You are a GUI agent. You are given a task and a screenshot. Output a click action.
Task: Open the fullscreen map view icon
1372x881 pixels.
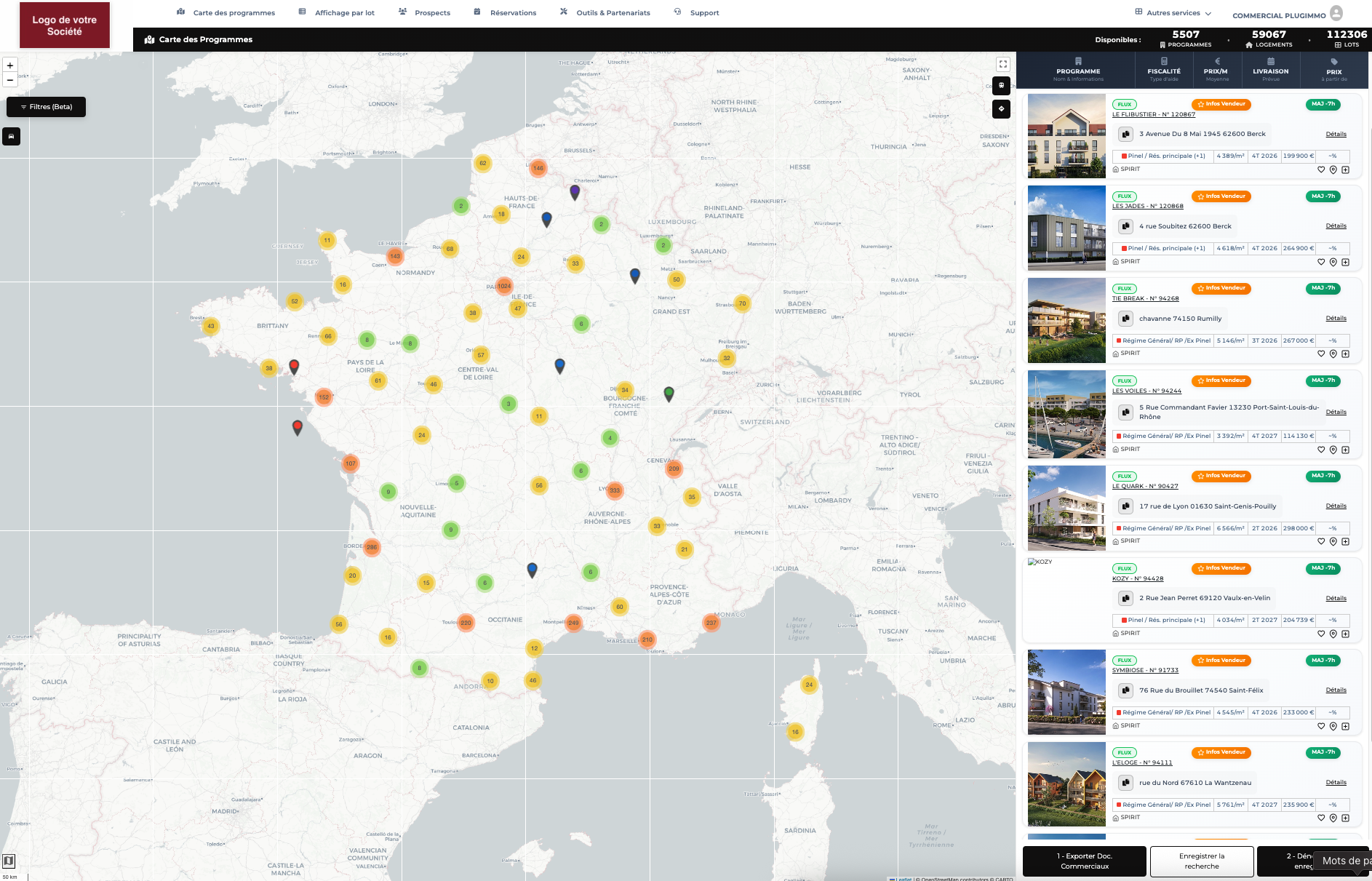point(1002,64)
